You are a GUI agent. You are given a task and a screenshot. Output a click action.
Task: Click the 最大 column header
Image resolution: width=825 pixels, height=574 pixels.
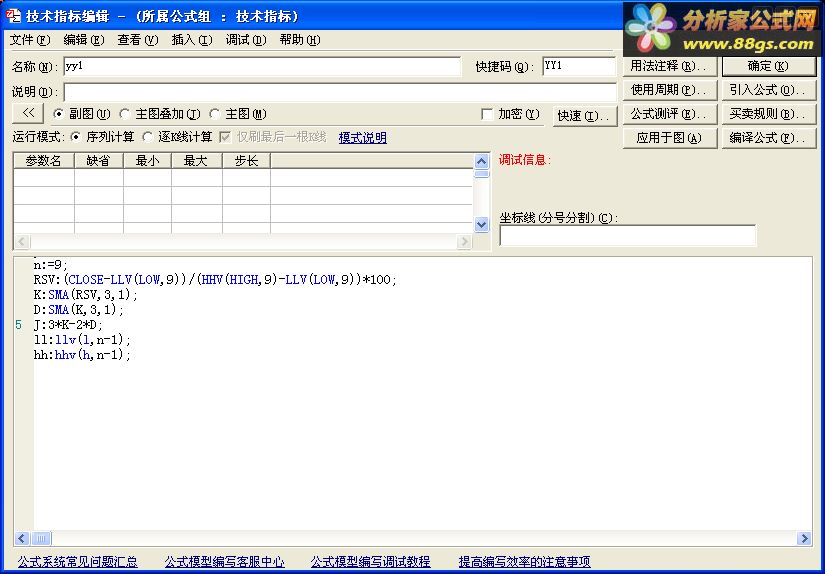click(x=197, y=160)
